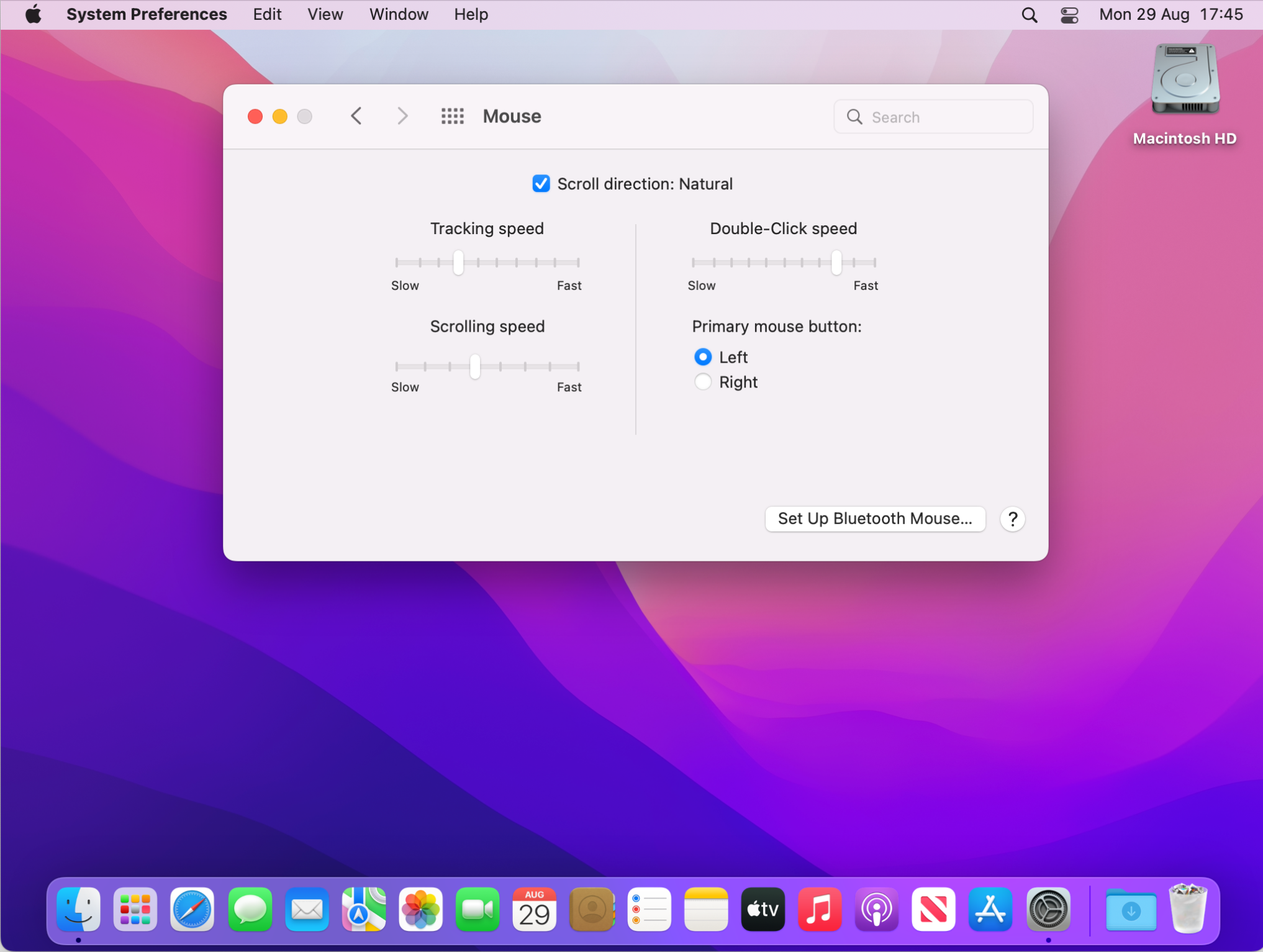The width and height of the screenshot is (1263, 952).
Task: Go forward with the right chevron
Action: coord(402,116)
